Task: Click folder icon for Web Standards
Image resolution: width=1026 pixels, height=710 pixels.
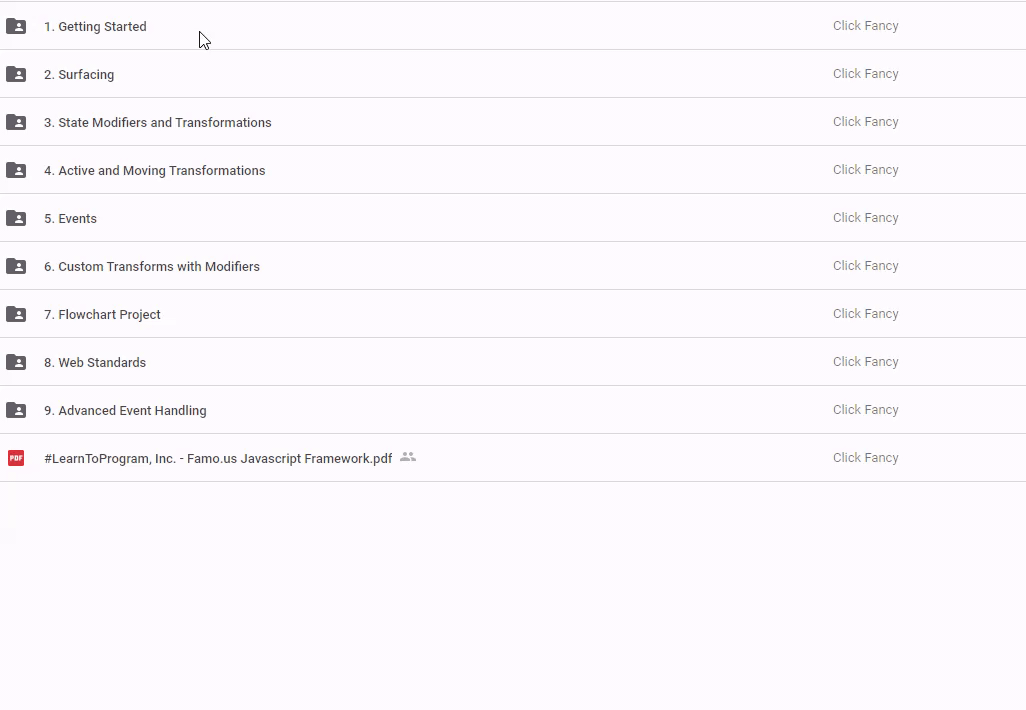Action: 16,362
